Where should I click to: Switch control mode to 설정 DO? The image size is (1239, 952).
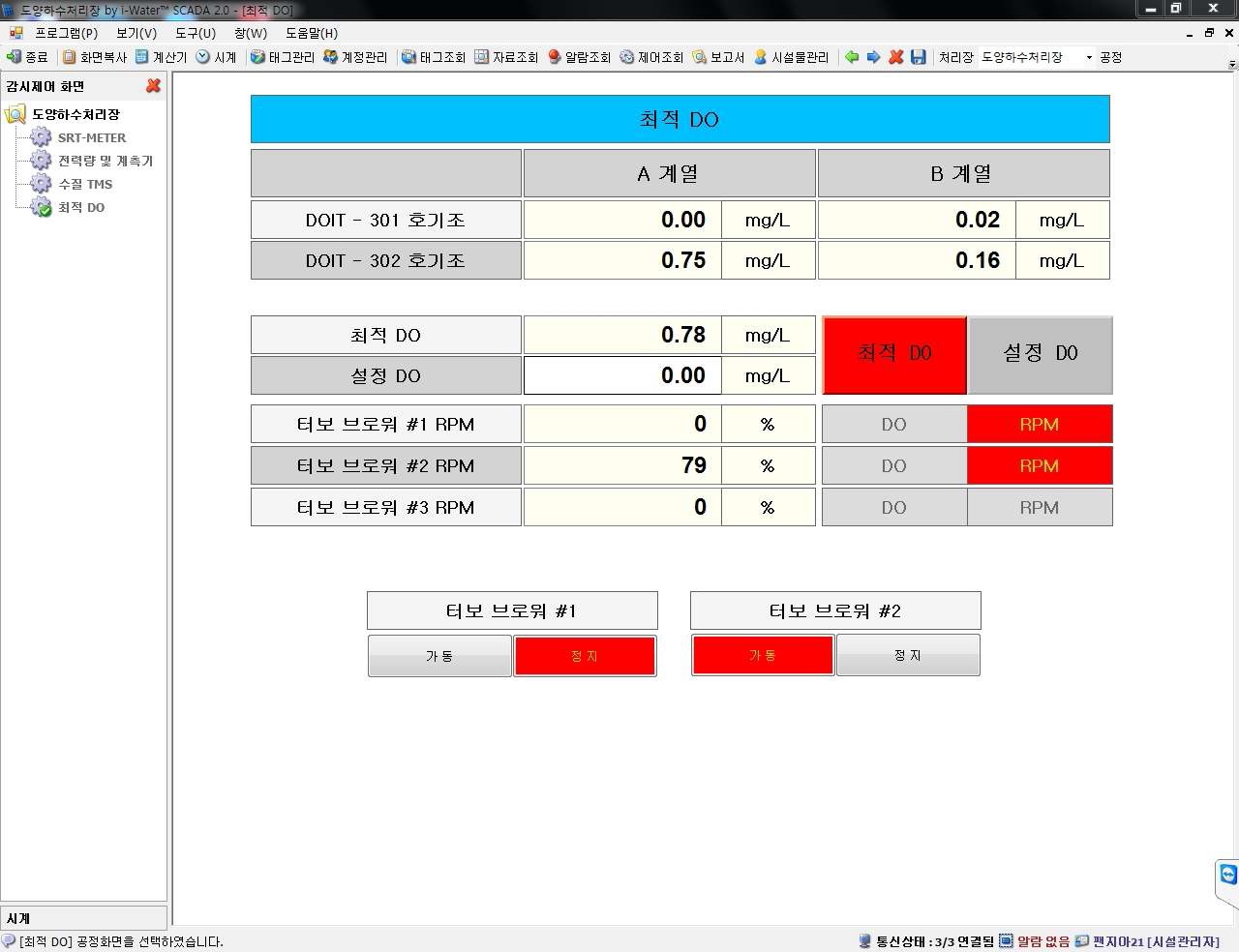pyautogui.click(x=1041, y=355)
